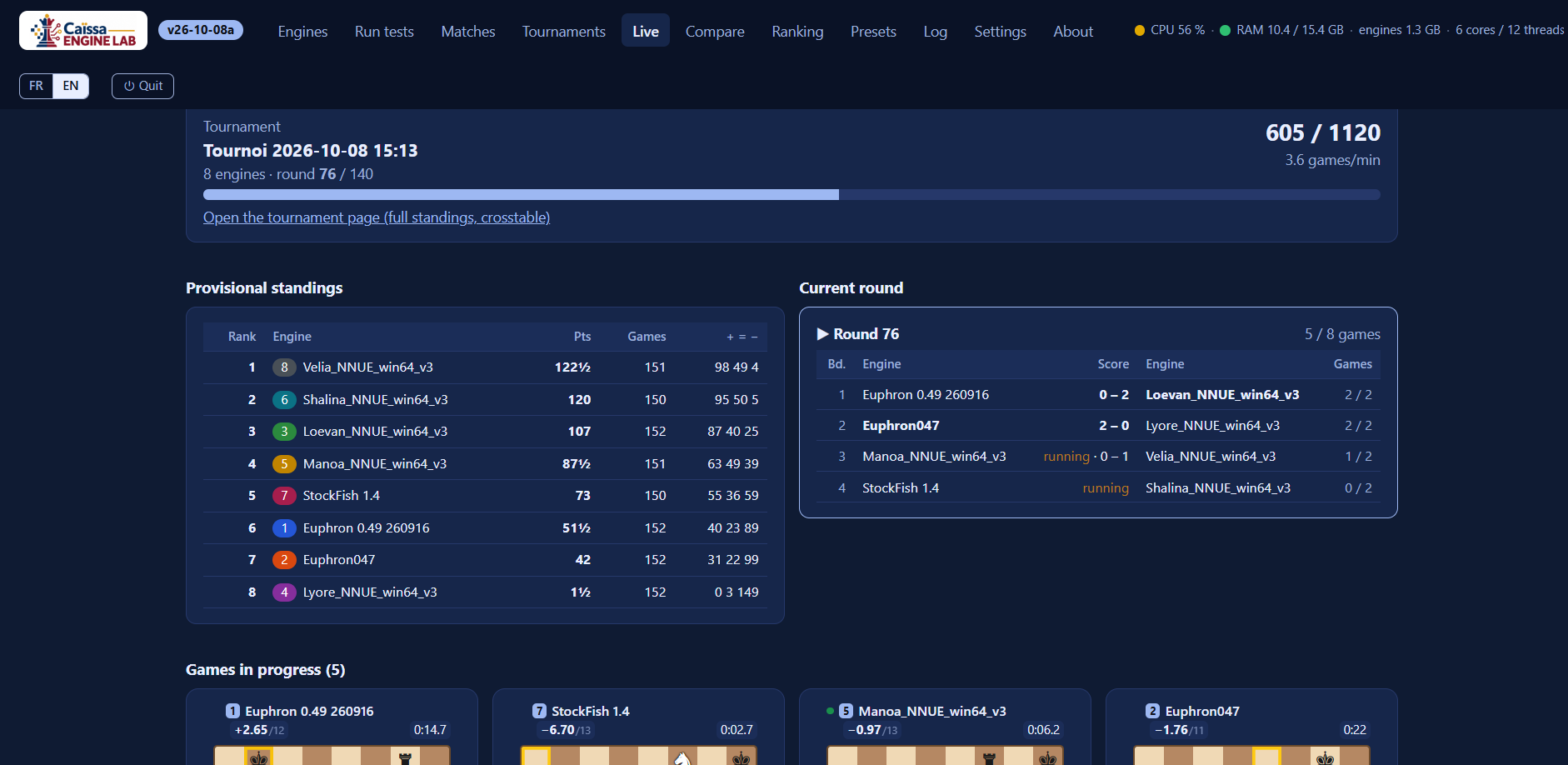The height and width of the screenshot is (765, 1568).
Task: Click the Quit button
Action: [x=142, y=86]
